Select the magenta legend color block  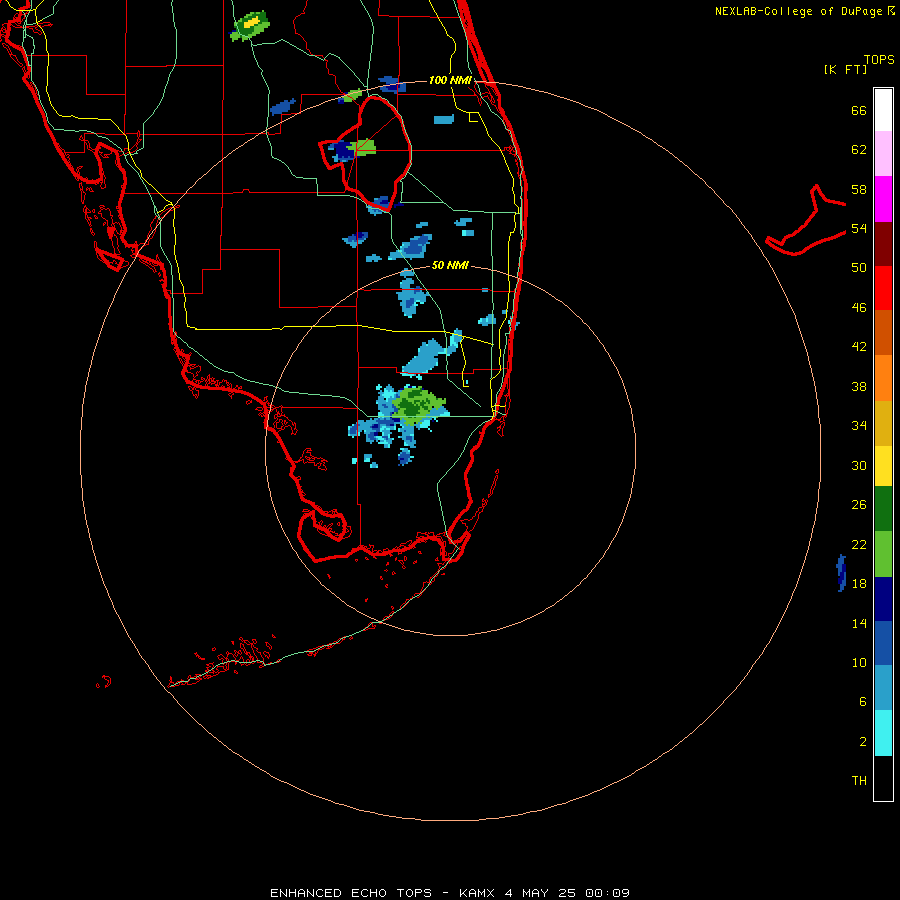pyautogui.click(x=883, y=199)
